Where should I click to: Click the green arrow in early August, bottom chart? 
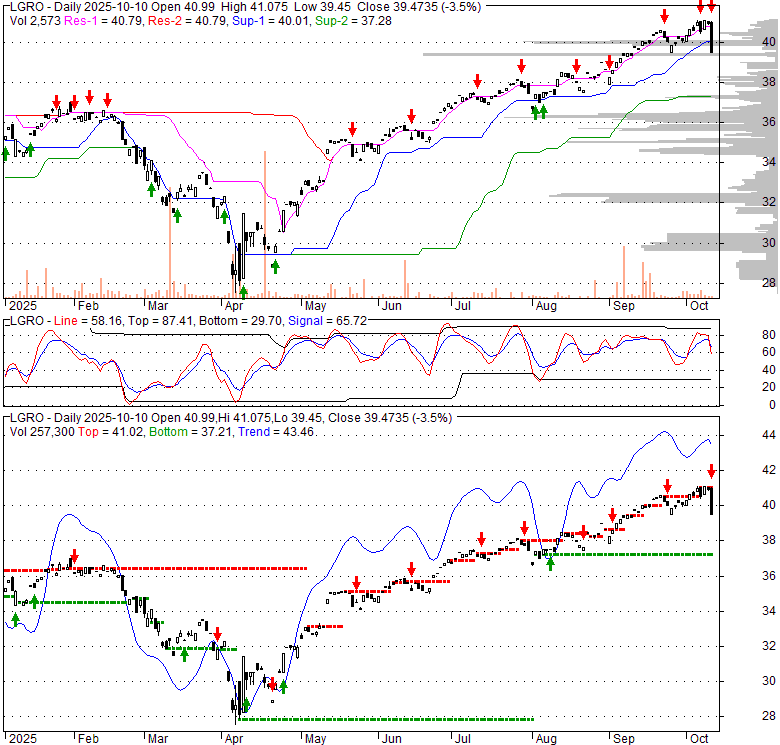pos(550,564)
